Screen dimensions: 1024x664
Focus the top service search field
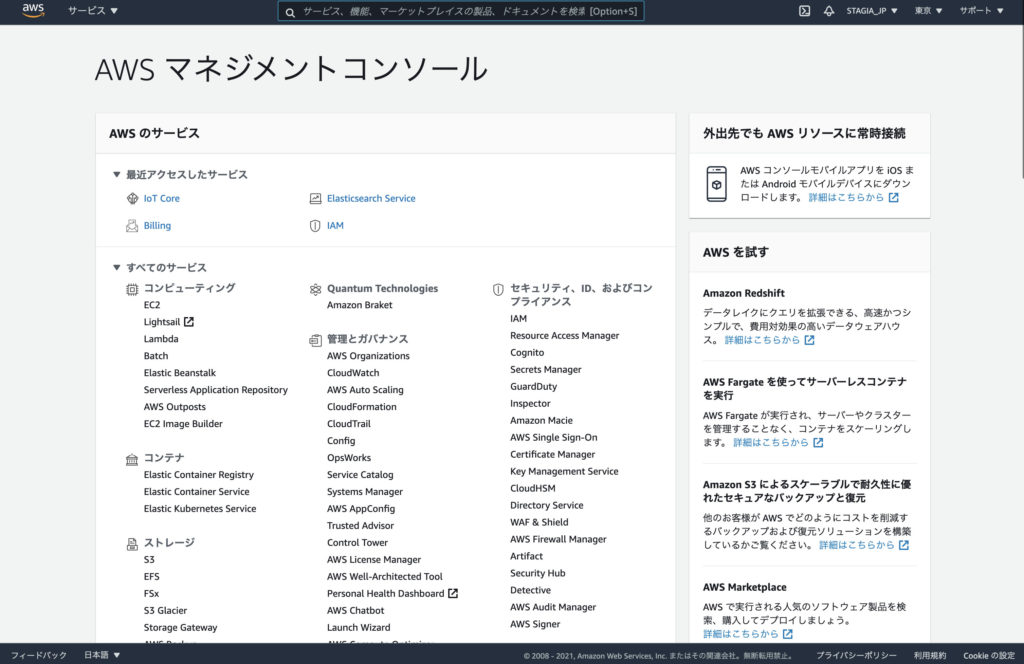(461, 11)
